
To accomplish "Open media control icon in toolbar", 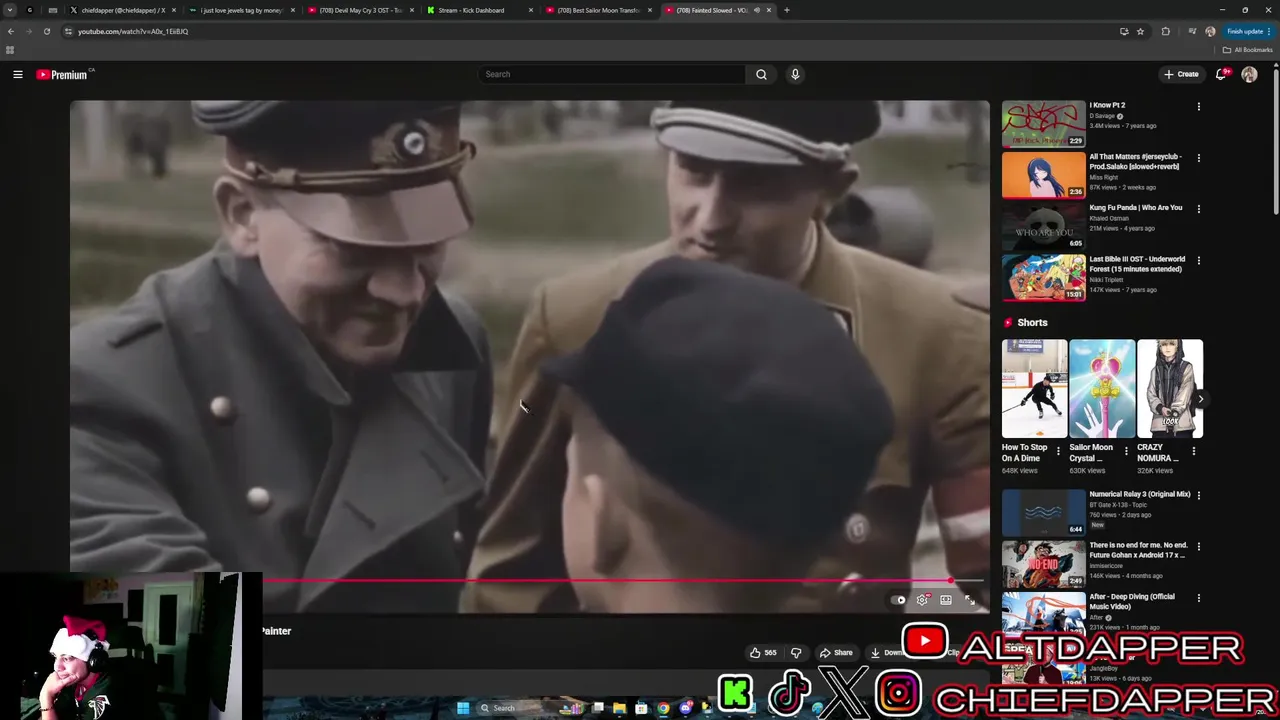I will tap(1192, 31).
